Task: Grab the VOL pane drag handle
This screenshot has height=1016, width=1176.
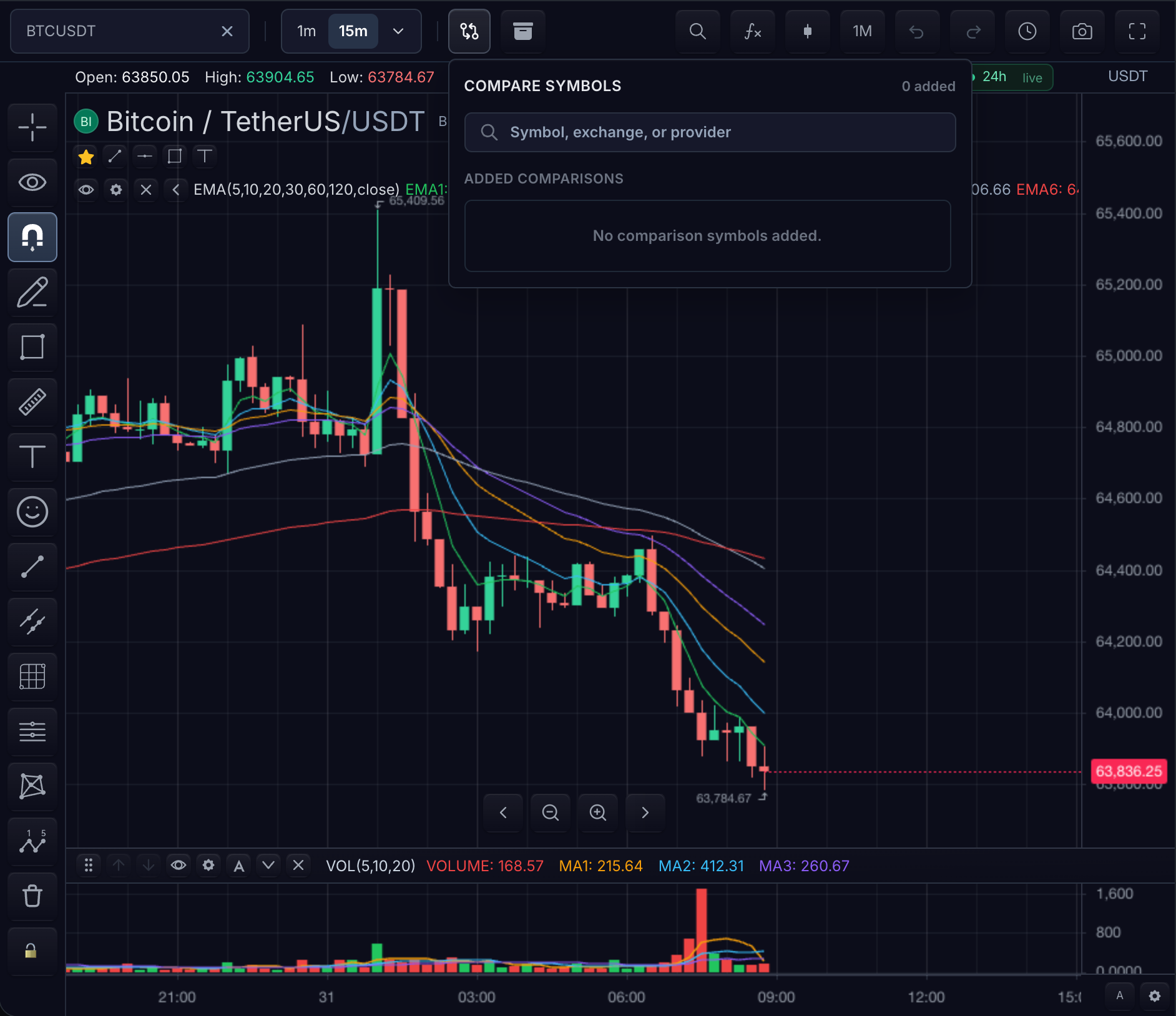Action: (89, 866)
